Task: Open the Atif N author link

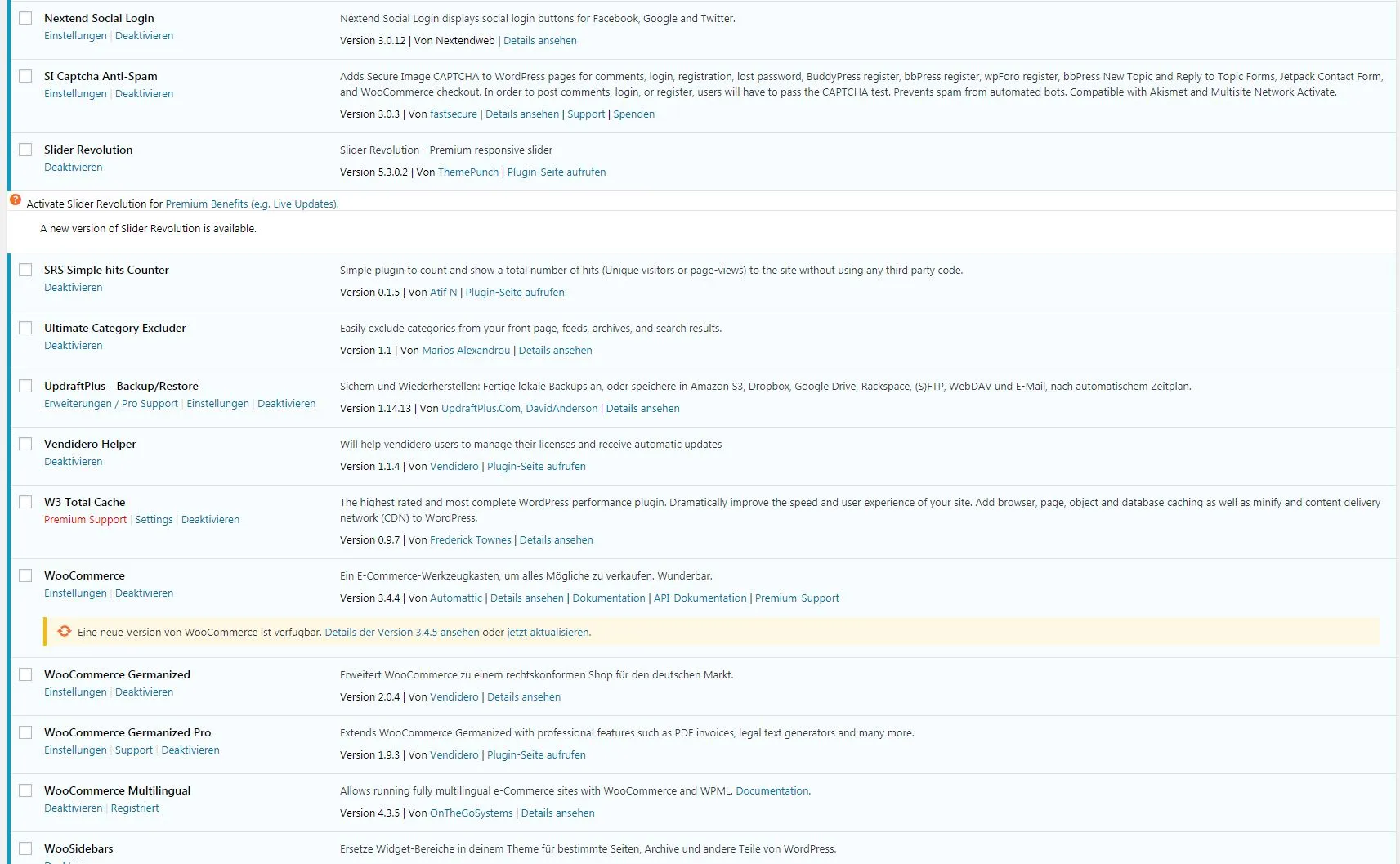Action: click(444, 293)
